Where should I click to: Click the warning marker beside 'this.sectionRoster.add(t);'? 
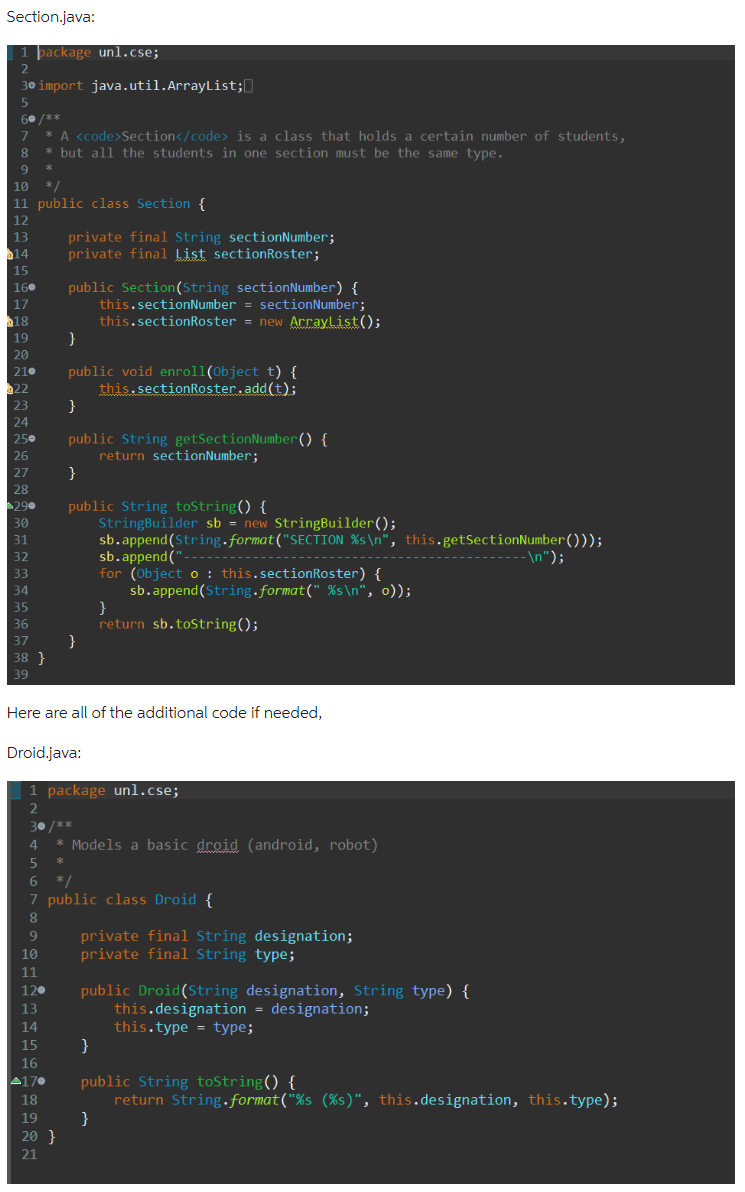(x=10, y=389)
